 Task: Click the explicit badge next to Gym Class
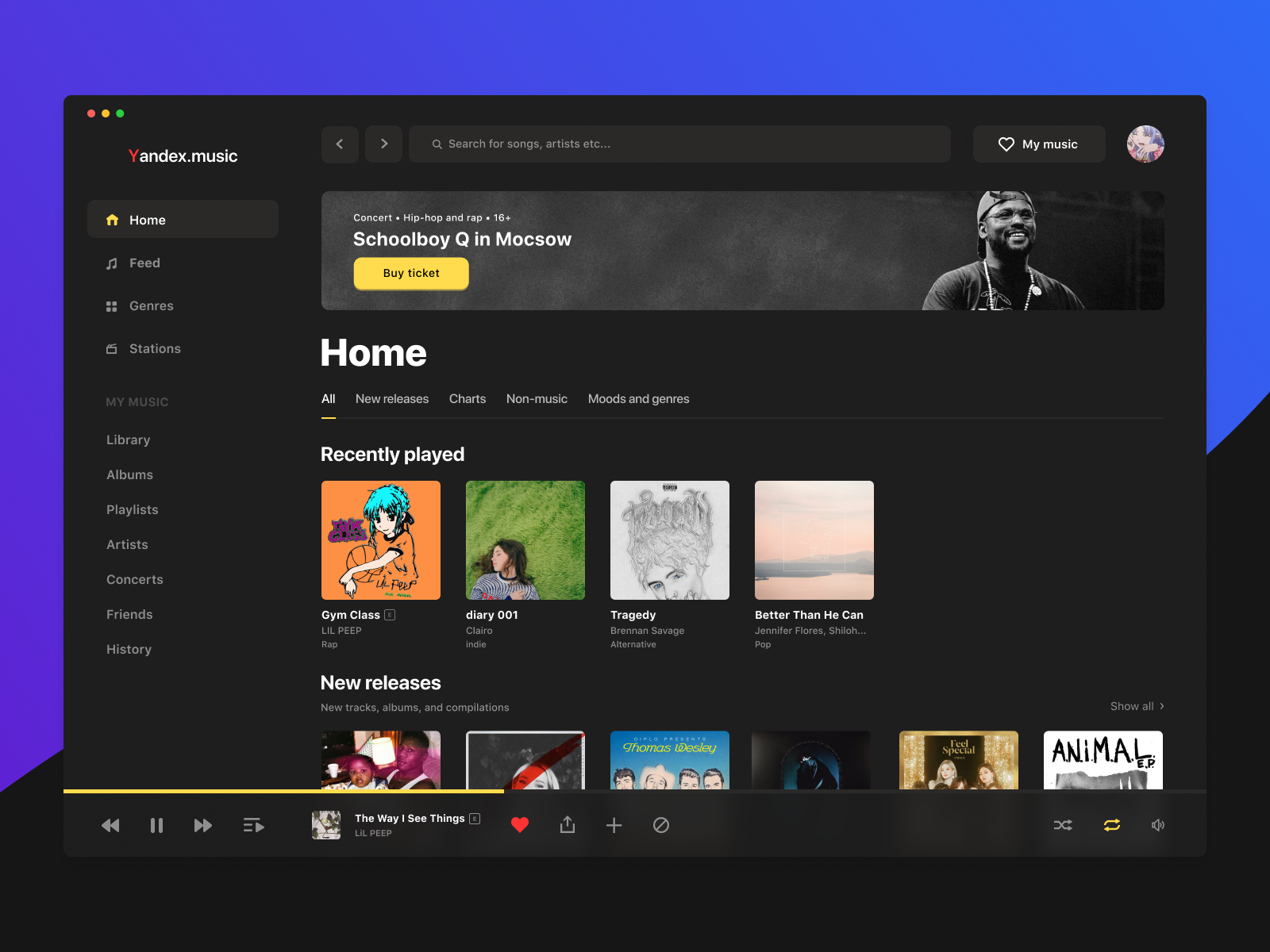click(390, 615)
